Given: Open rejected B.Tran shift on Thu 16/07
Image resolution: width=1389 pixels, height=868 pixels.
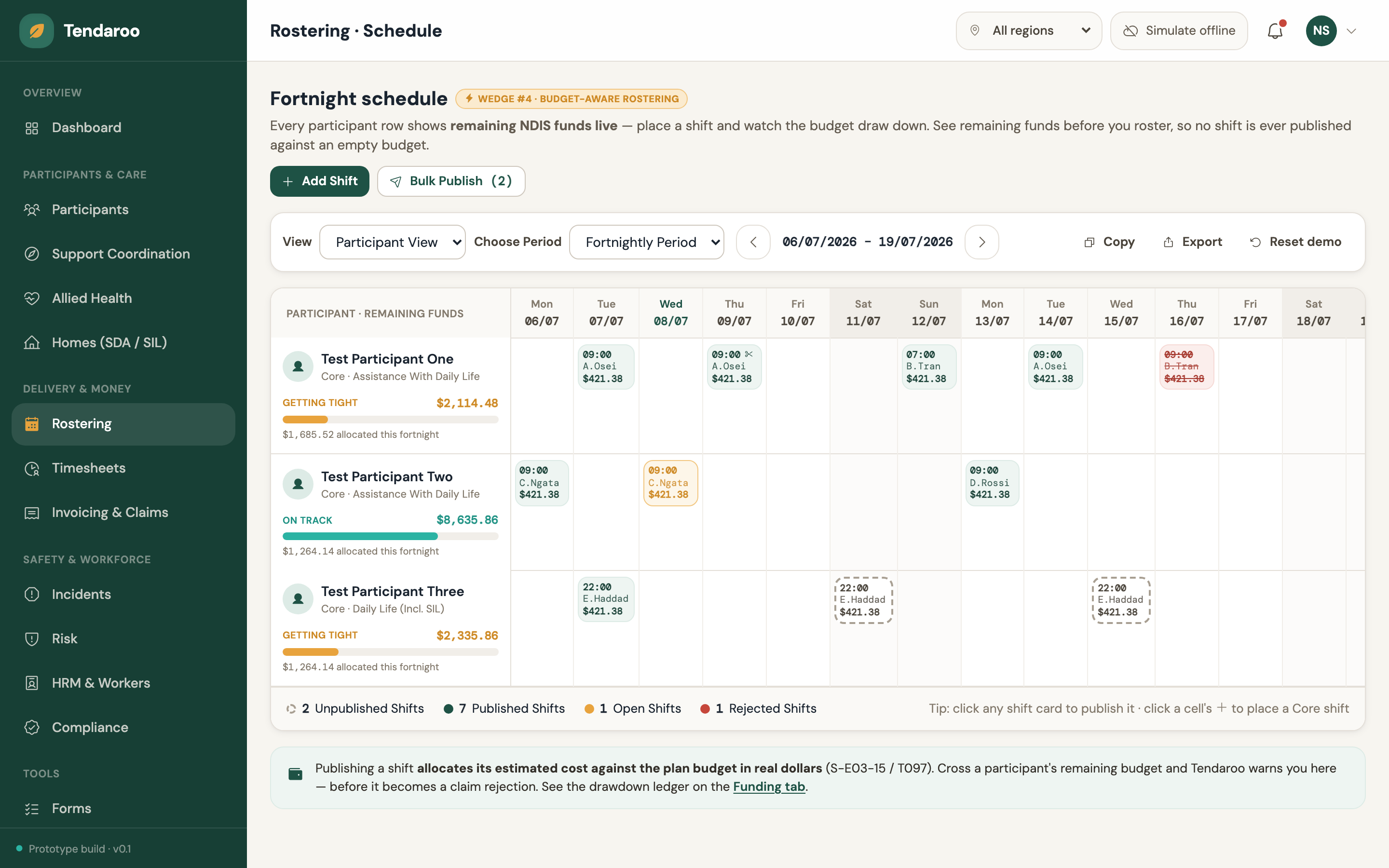Looking at the screenshot, I should [x=1186, y=367].
